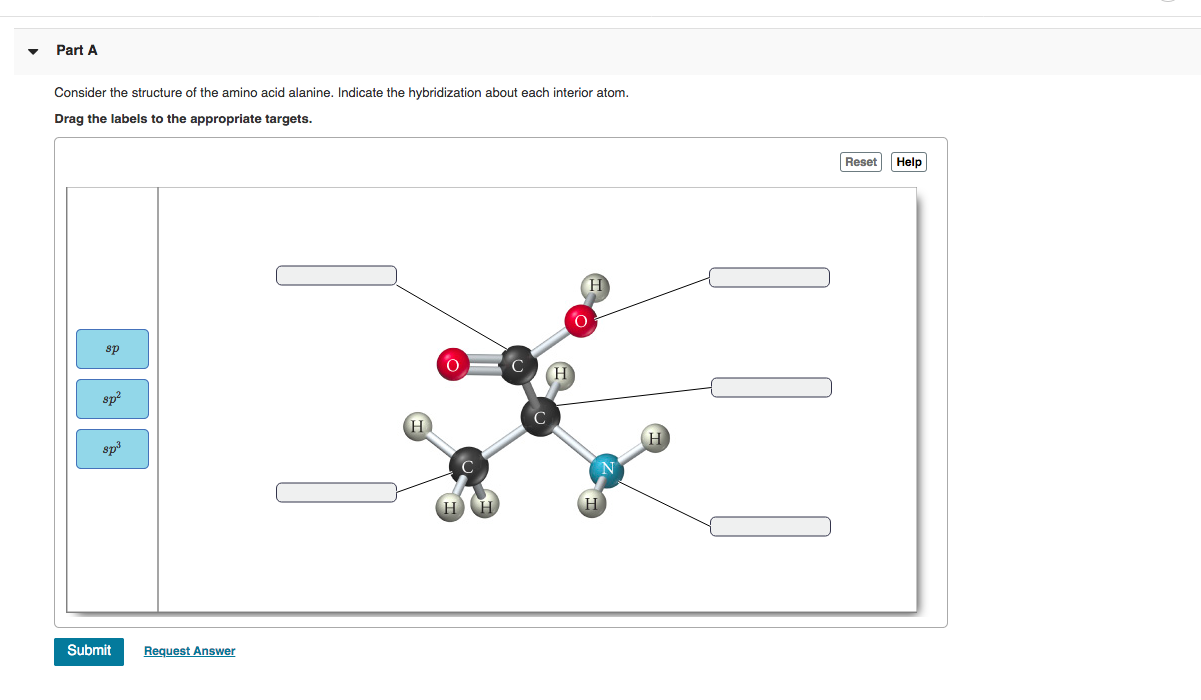Click the top-right answer target box
Viewport: 1201px width, 700px height.
(x=768, y=277)
